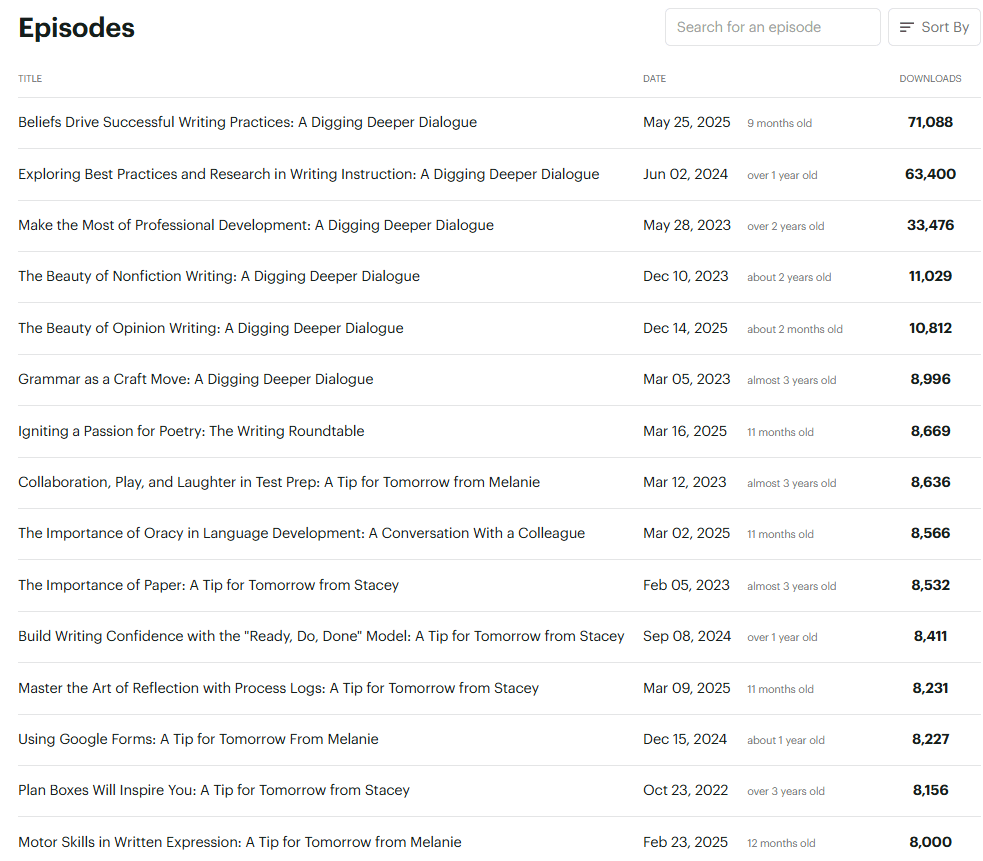The width and height of the screenshot is (983, 861).
Task: Open "Grammar as a Craft Move" episode
Action: (195, 379)
